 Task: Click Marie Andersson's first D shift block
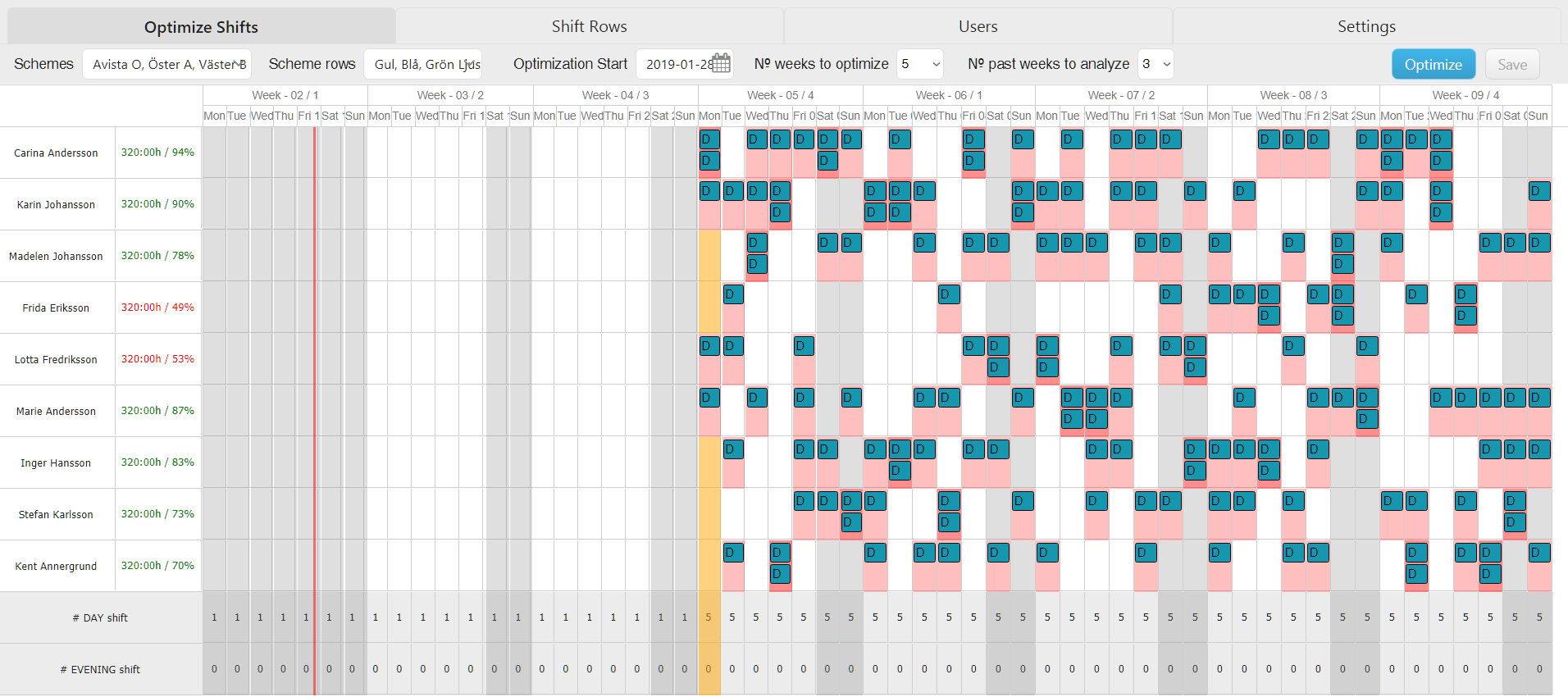[x=709, y=398]
